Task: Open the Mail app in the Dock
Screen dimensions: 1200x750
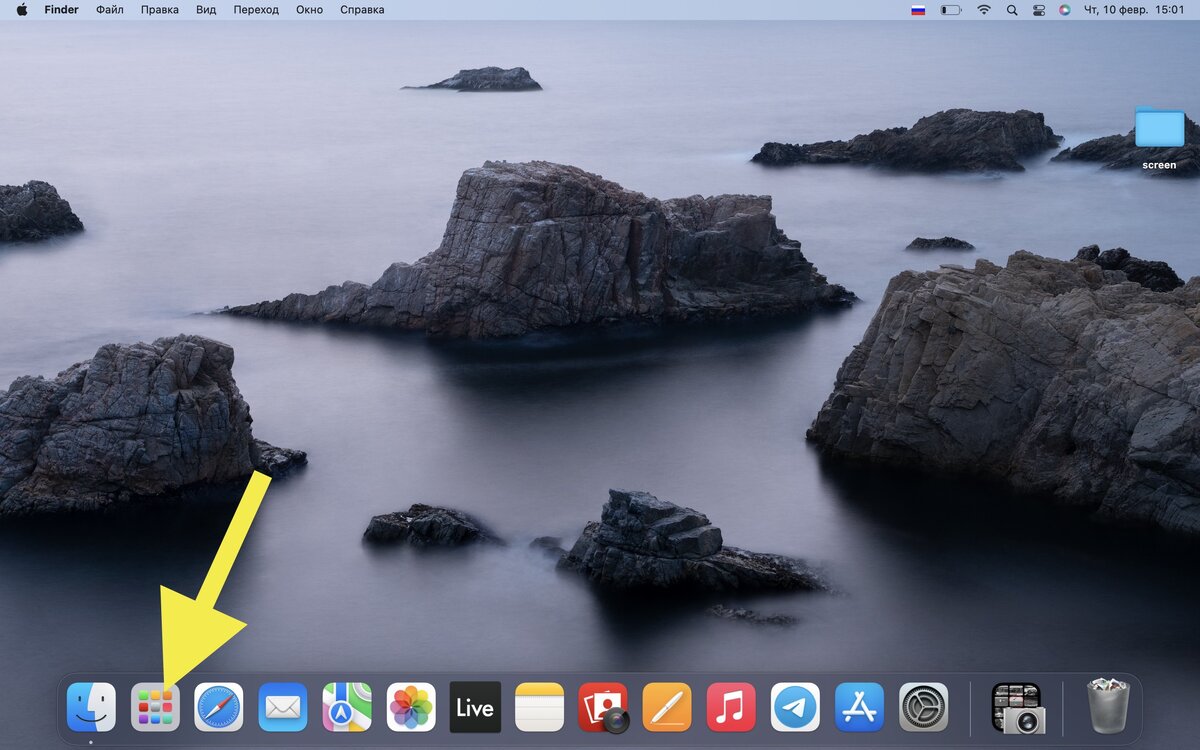Action: click(283, 707)
